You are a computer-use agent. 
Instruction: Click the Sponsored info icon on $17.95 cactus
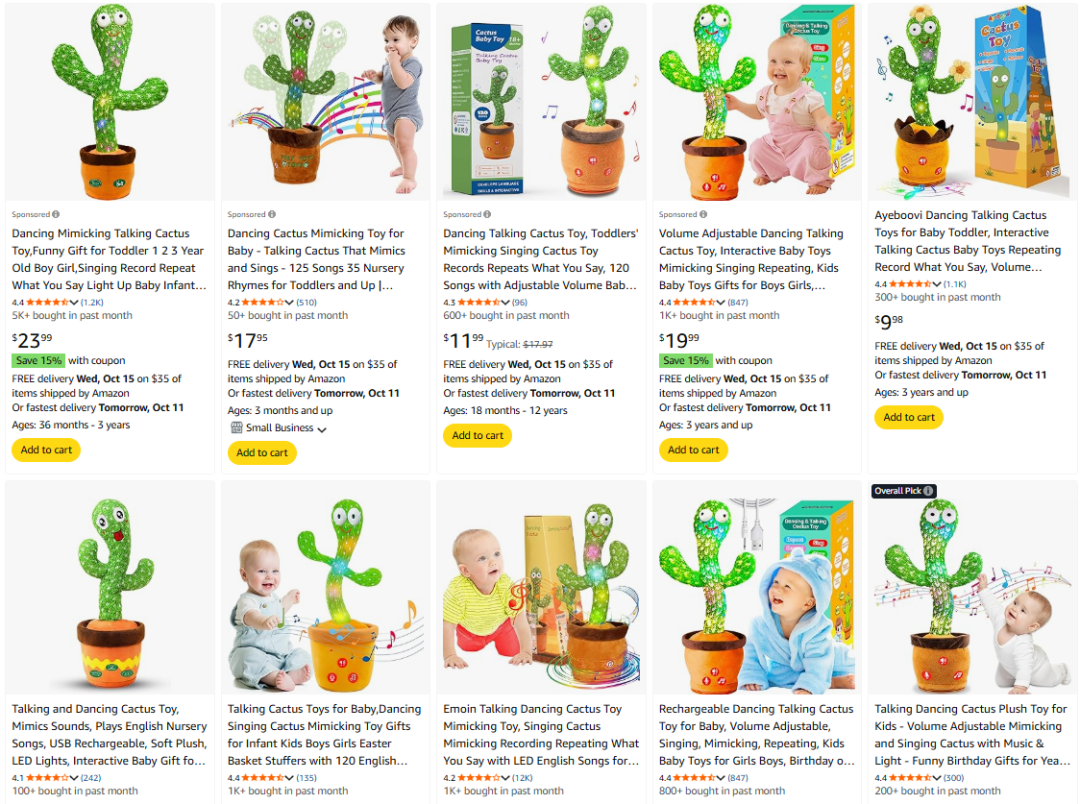click(x=272, y=214)
